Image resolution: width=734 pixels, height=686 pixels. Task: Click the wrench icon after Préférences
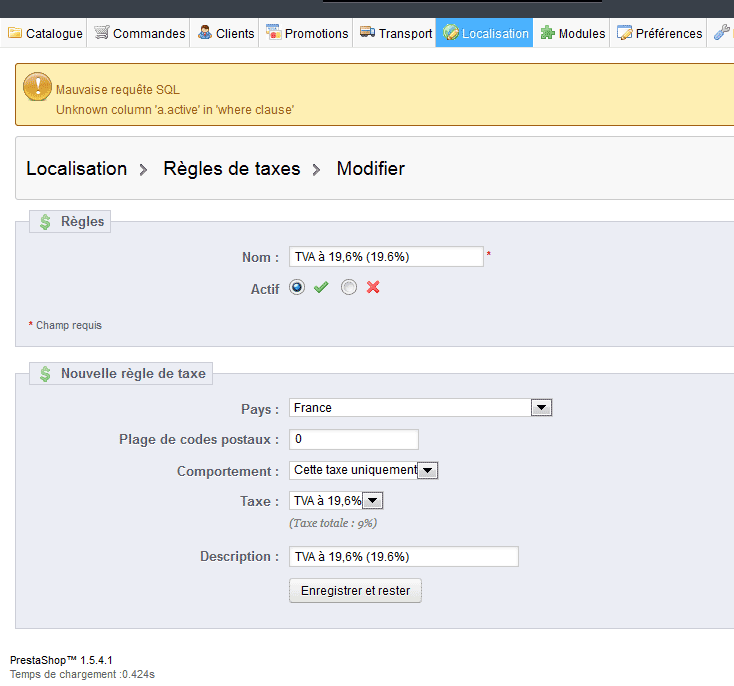721,32
